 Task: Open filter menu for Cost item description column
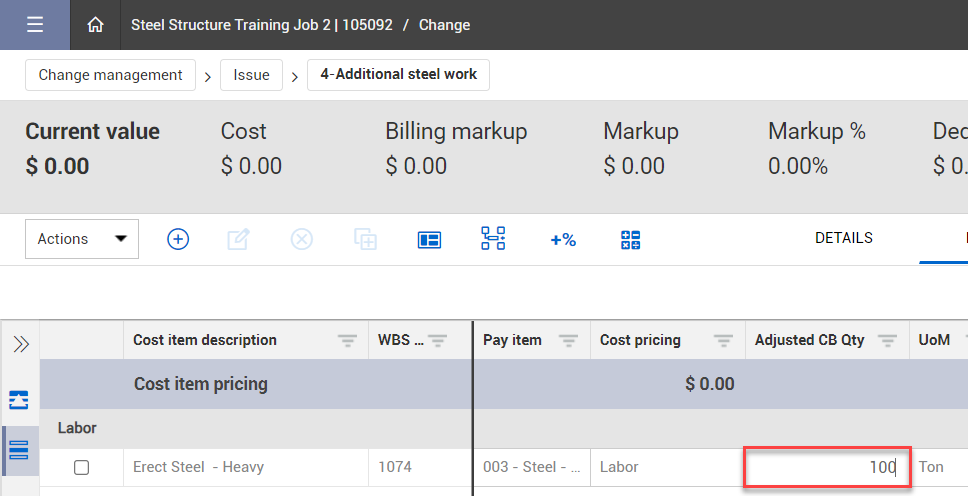point(348,341)
